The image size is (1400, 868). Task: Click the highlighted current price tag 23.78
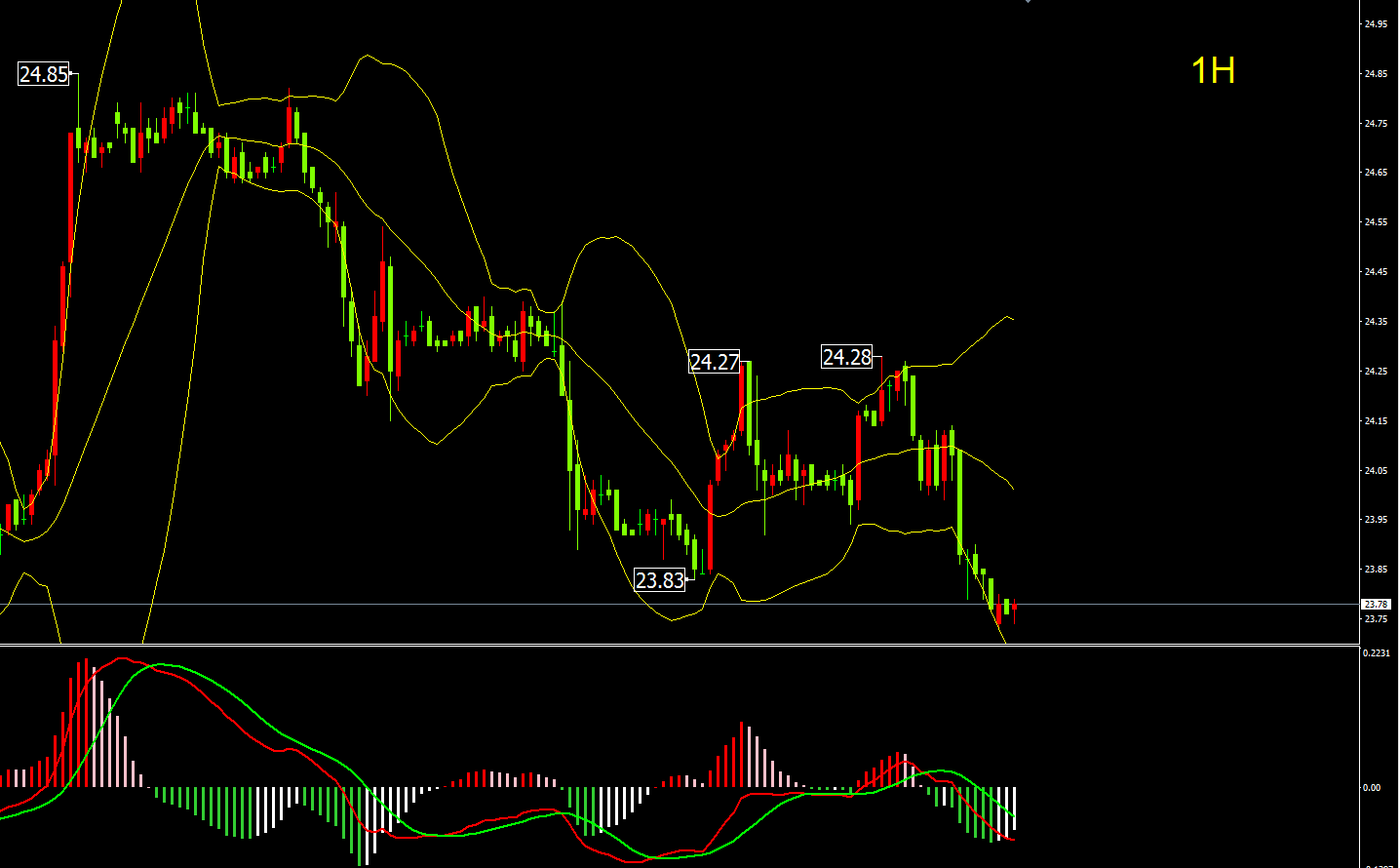point(1376,605)
